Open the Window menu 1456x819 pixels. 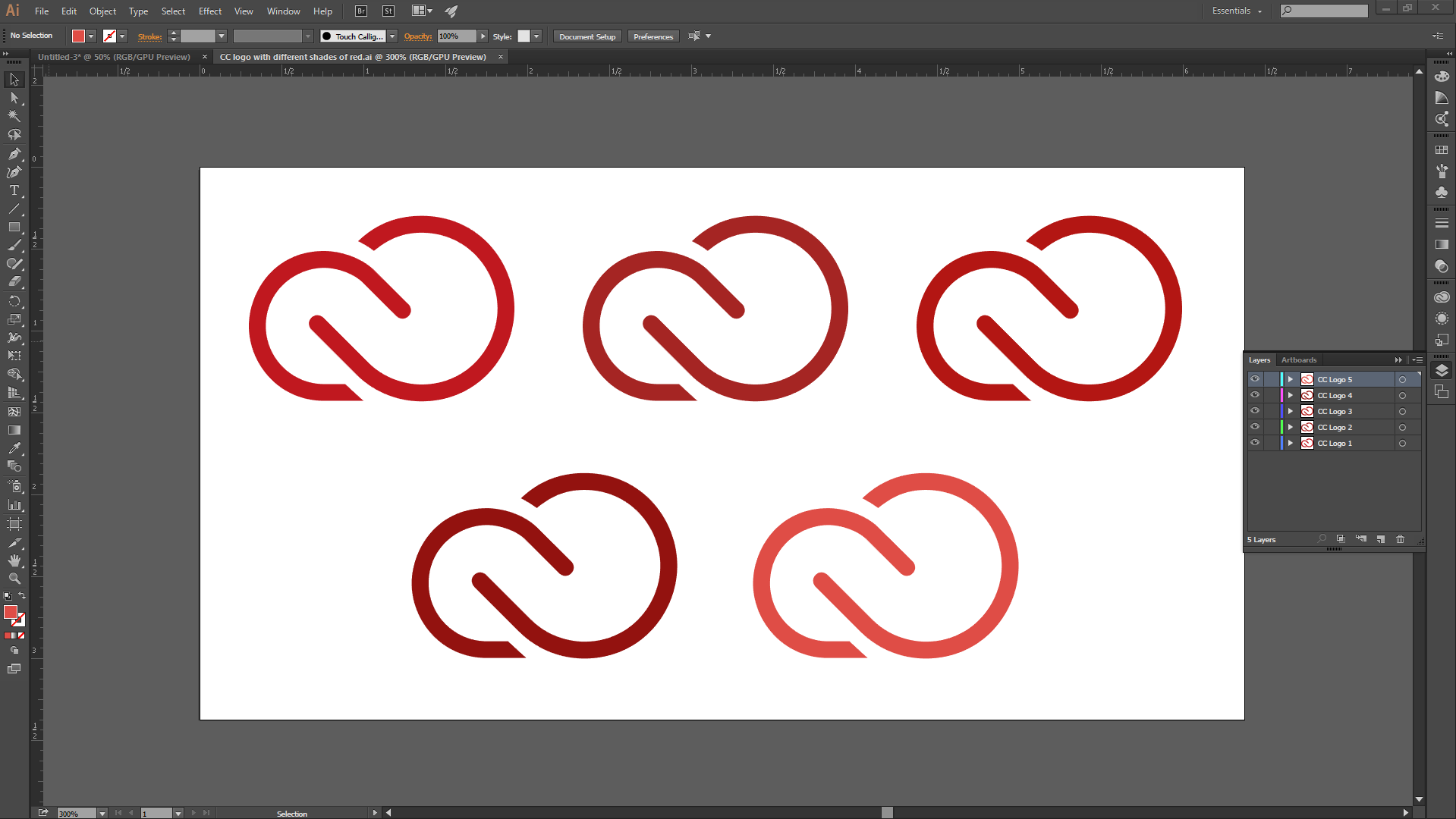[x=283, y=11]
